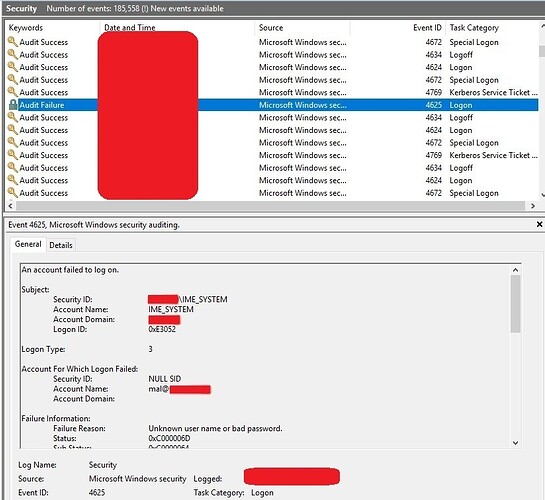
Task: Click scroll-down arrow of the events list
Action: [x=542, y=195]
